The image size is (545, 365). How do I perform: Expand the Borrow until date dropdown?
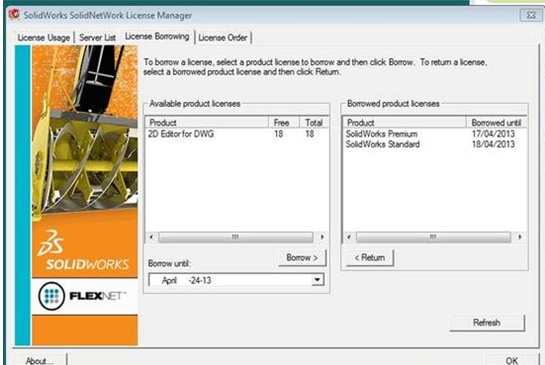coord(317,280)
